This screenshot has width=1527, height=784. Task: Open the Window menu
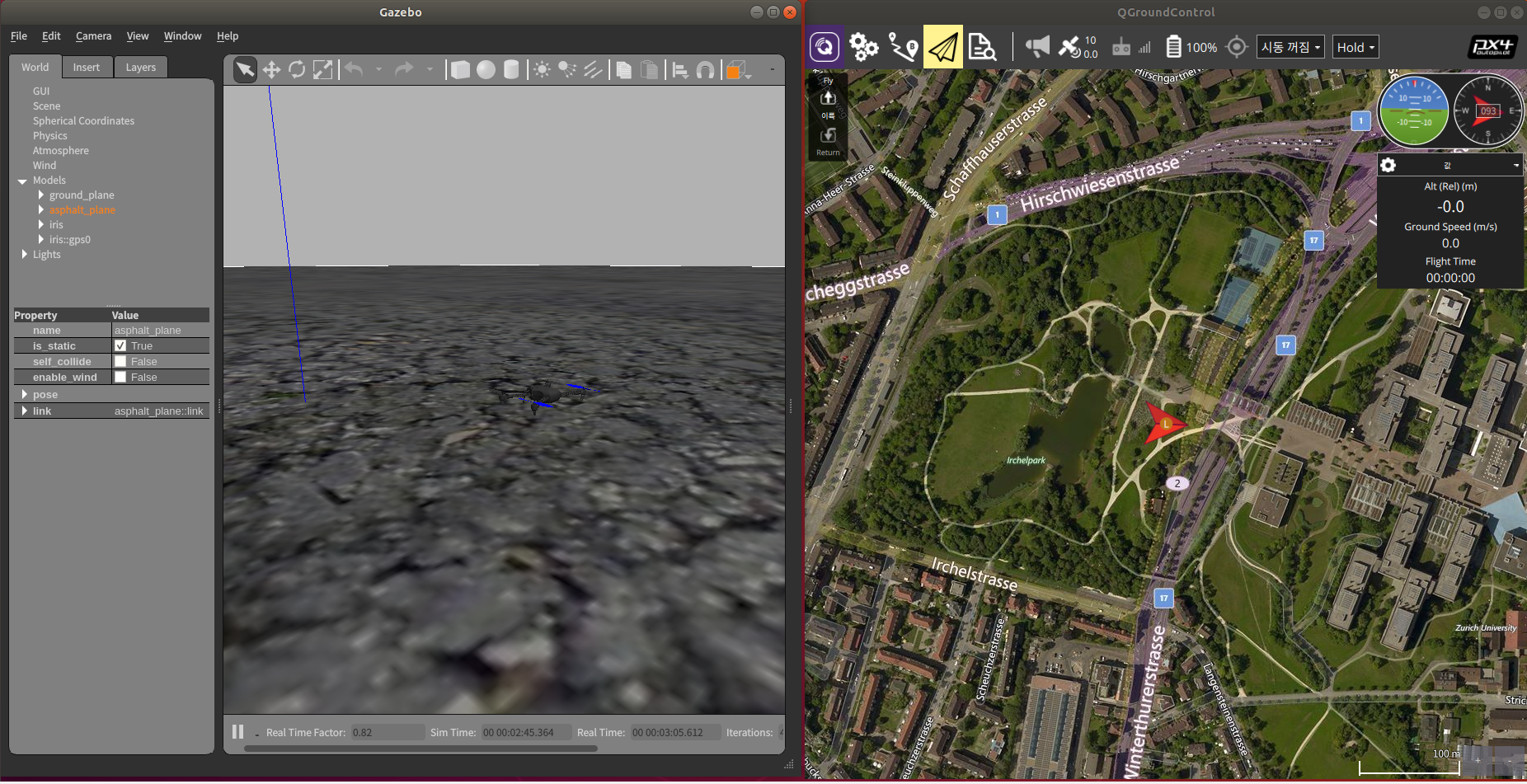pyautogui.click(x=182, y=36)
